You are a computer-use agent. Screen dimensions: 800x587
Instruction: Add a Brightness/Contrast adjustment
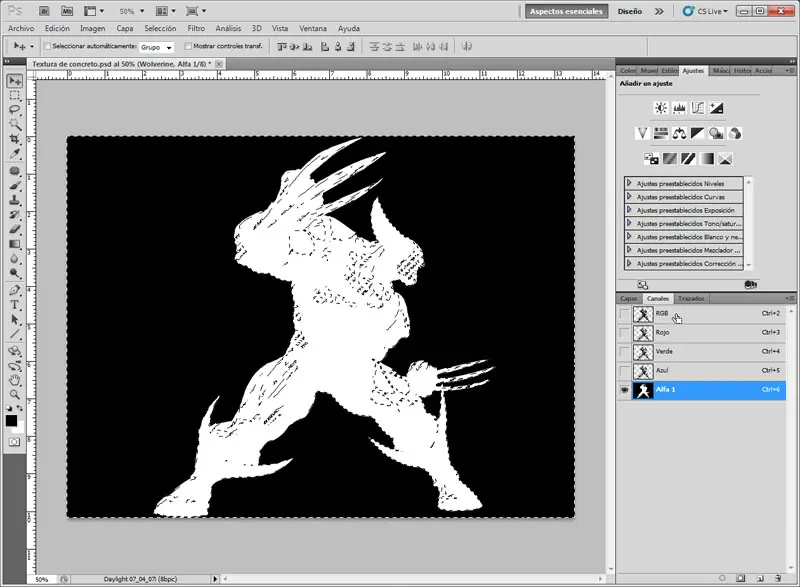point(661,108)
